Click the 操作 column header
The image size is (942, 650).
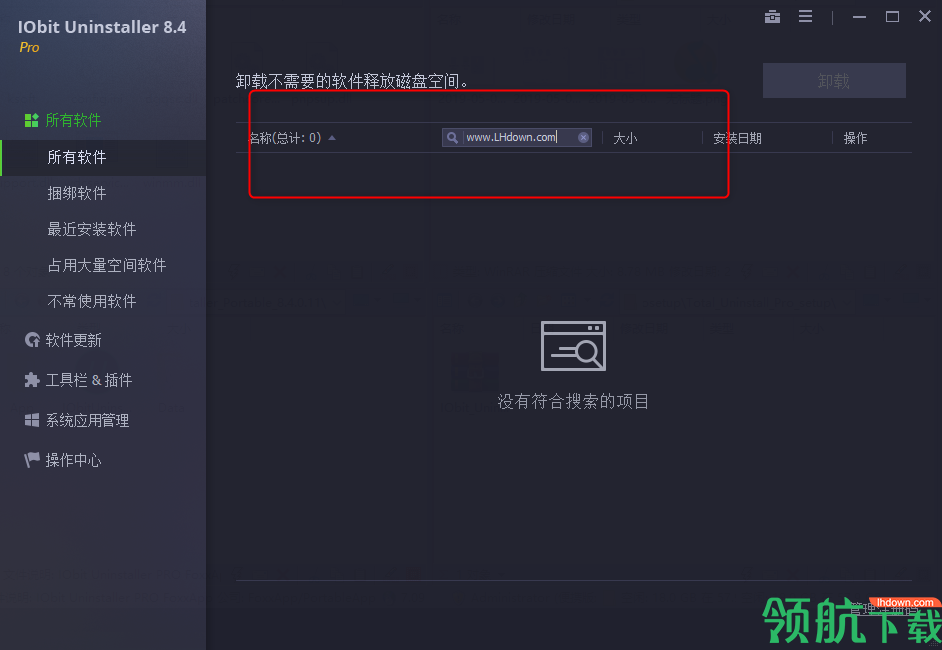(855, 139)
